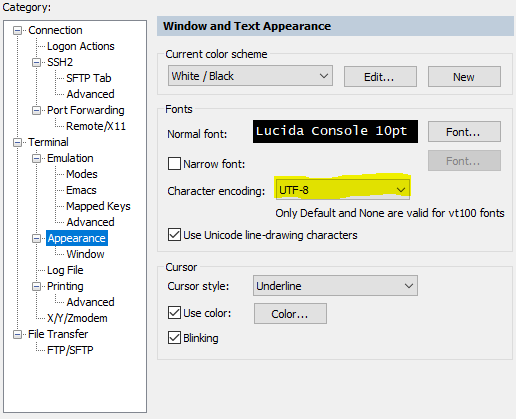The image size is (516, 419).
Task: Open the color scheme dropdown
Action: pyautogui.click(x=250, y=76)
